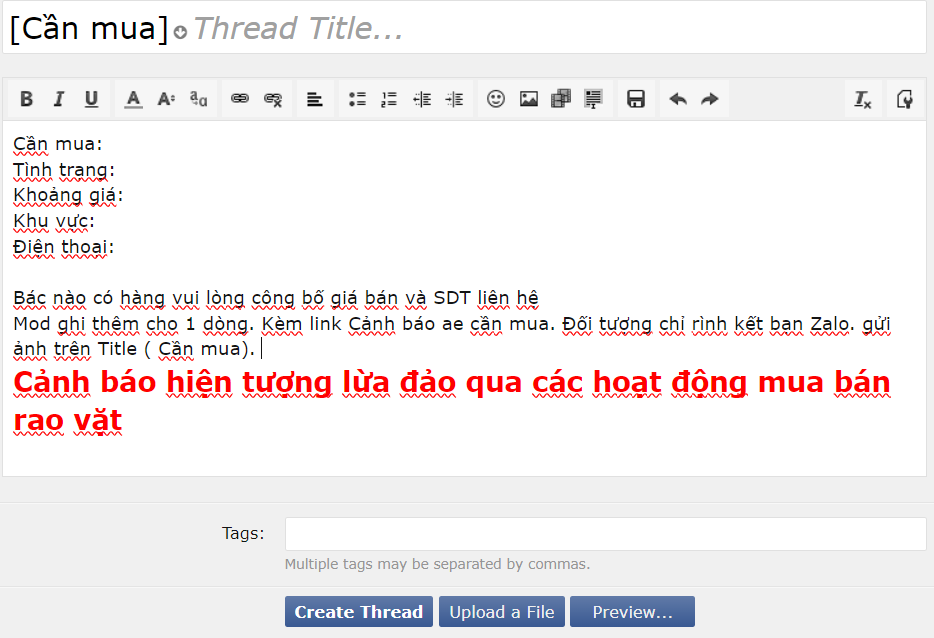The width and height of the screenshot is (934, 638).
Task: Insert a link via chain icon
Action: [x=240, y=99]
